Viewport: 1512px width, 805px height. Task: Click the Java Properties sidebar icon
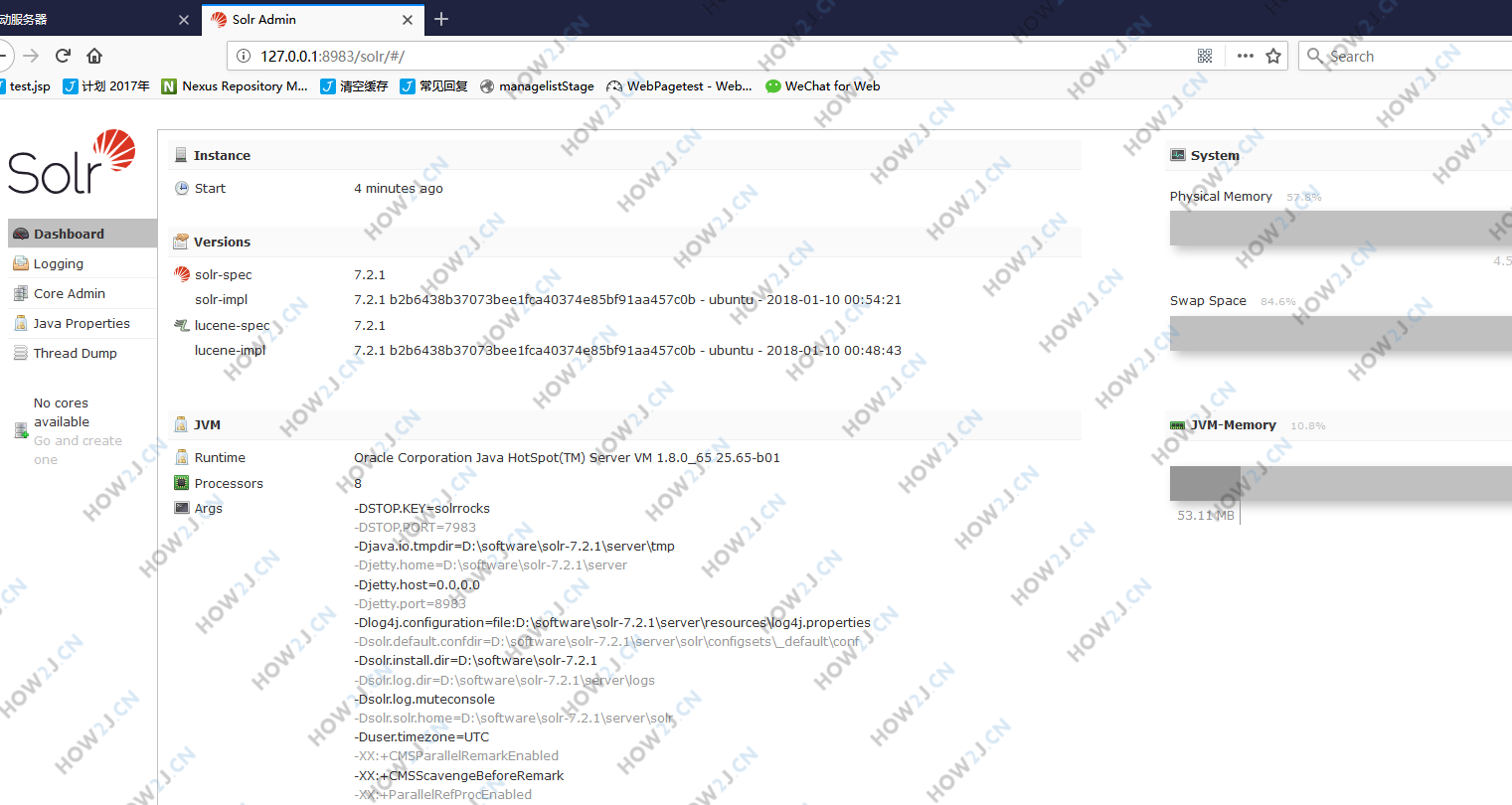(x=21, y=323)
